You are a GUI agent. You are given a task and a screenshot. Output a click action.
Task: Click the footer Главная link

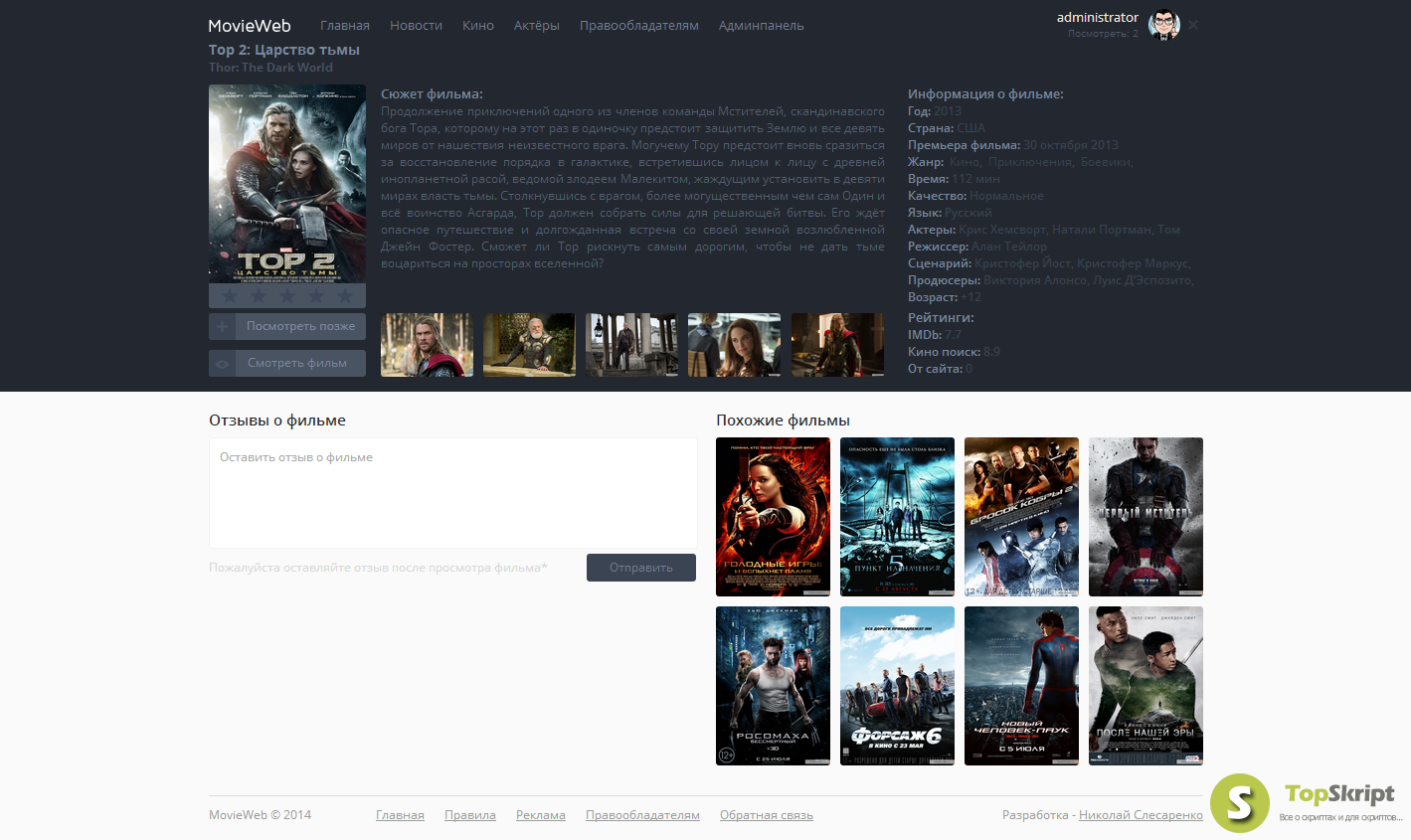click(x=400, y=815)
